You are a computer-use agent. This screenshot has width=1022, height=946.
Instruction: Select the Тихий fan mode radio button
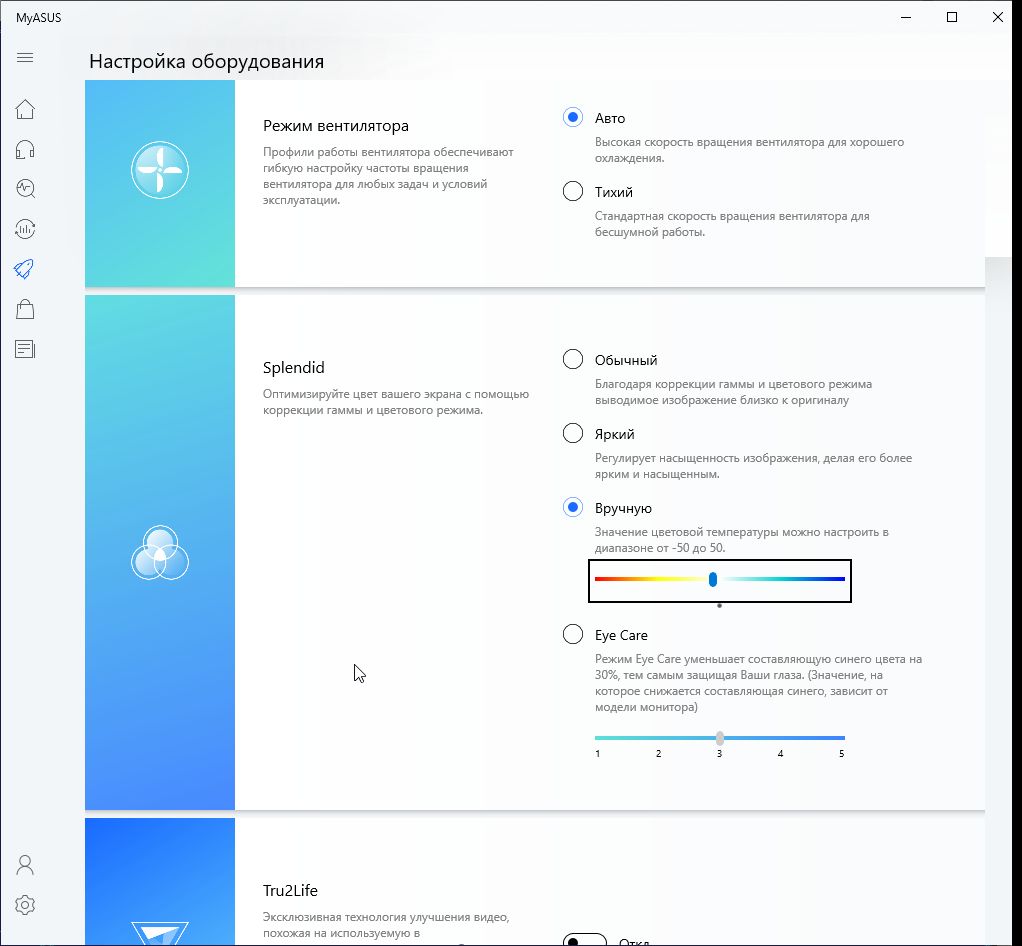pos(572,191)
